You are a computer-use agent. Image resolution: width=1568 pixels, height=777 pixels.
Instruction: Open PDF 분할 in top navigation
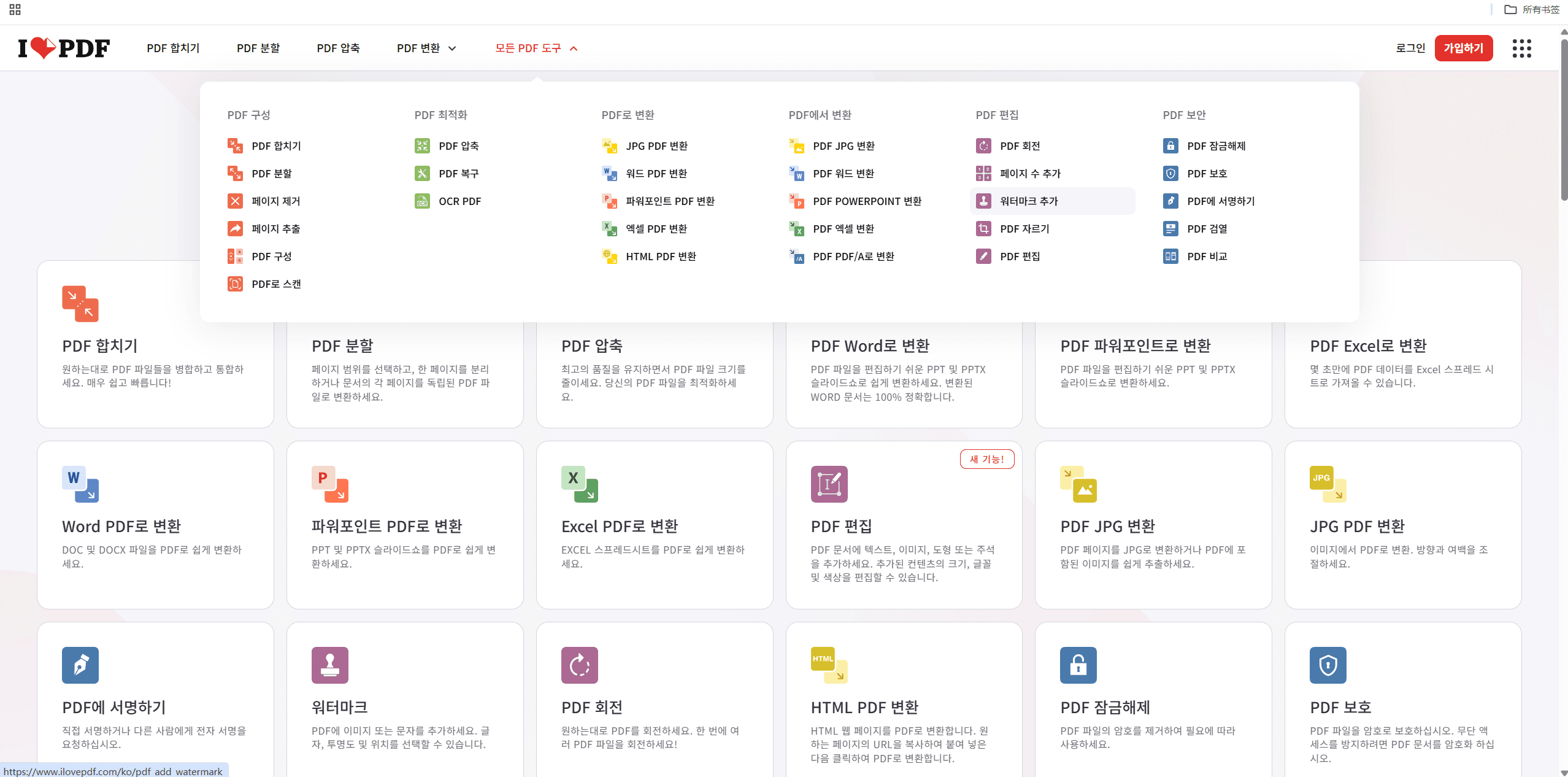tap(258, 48)
